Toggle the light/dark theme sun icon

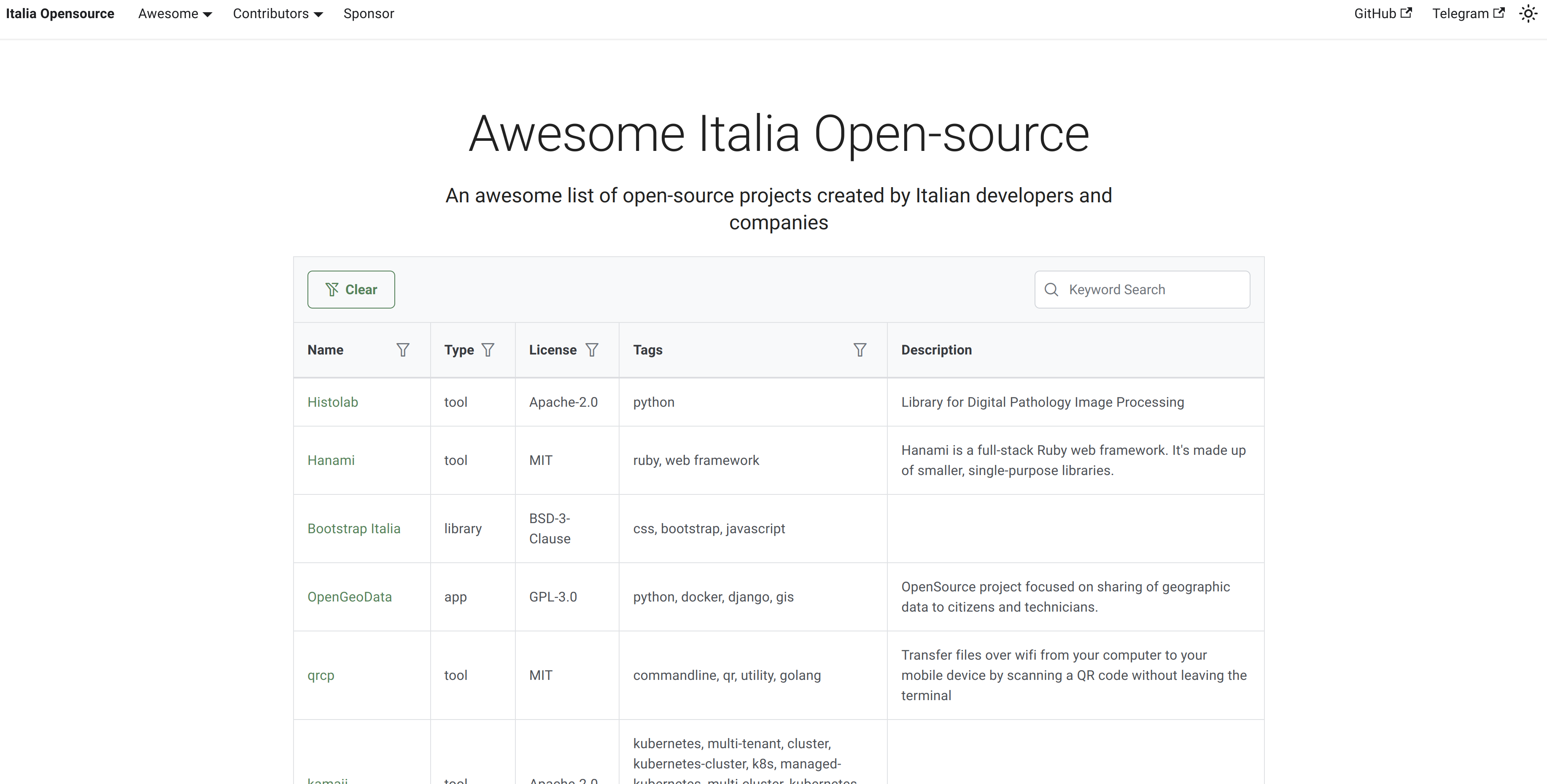tap(1528, 14)
